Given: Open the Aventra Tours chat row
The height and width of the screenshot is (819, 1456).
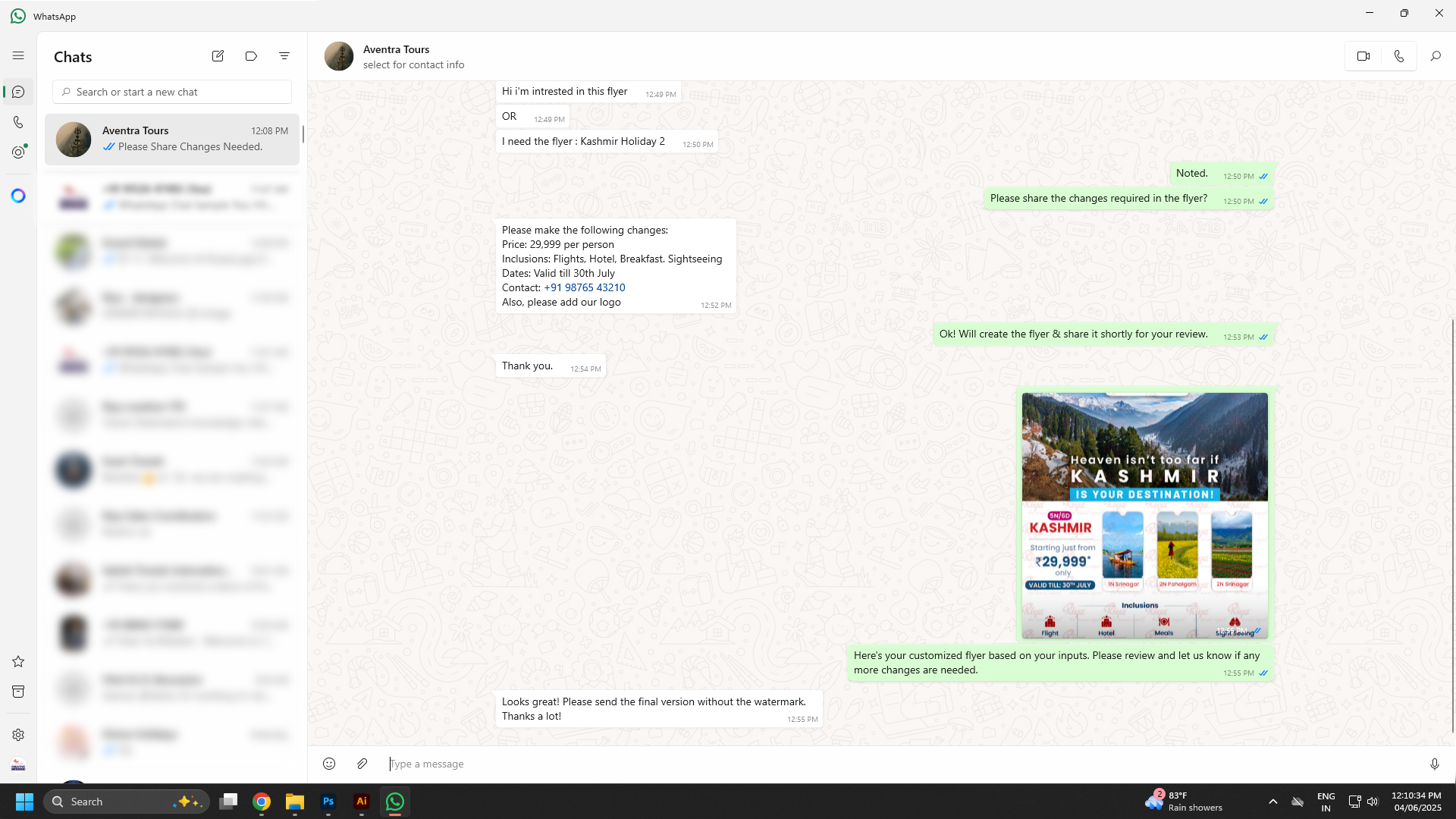Looking at the screenshot, I should pos(172,140).
